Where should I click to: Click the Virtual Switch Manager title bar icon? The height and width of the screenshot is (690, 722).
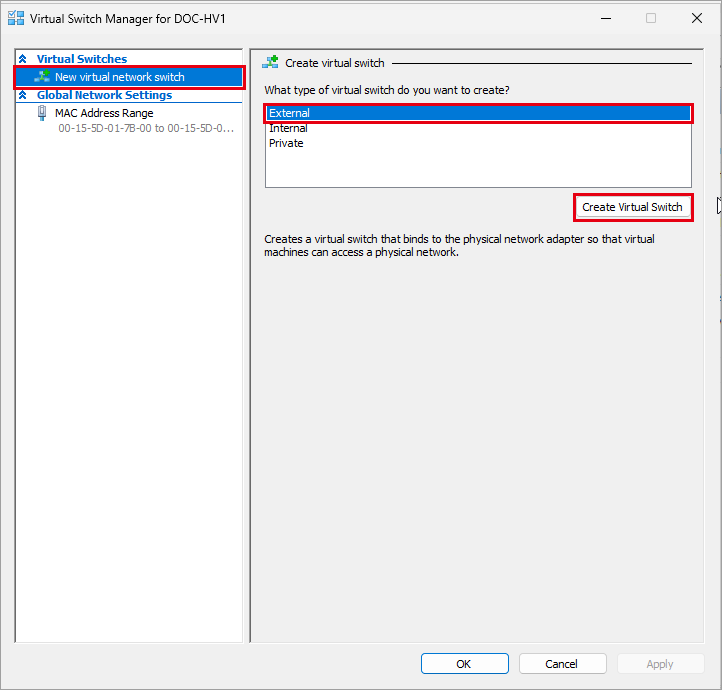tap(16, 18)
